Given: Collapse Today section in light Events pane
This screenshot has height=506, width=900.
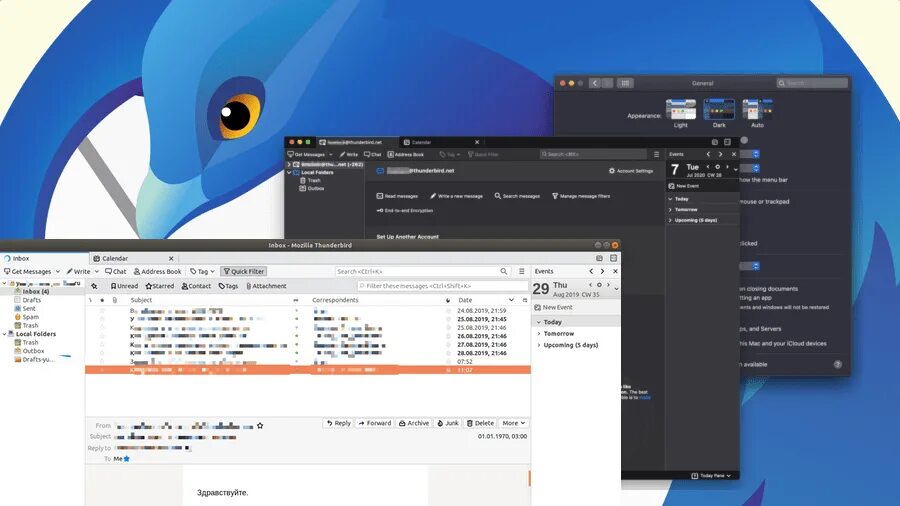Looking at the screenshot, I should click(538, 322).
